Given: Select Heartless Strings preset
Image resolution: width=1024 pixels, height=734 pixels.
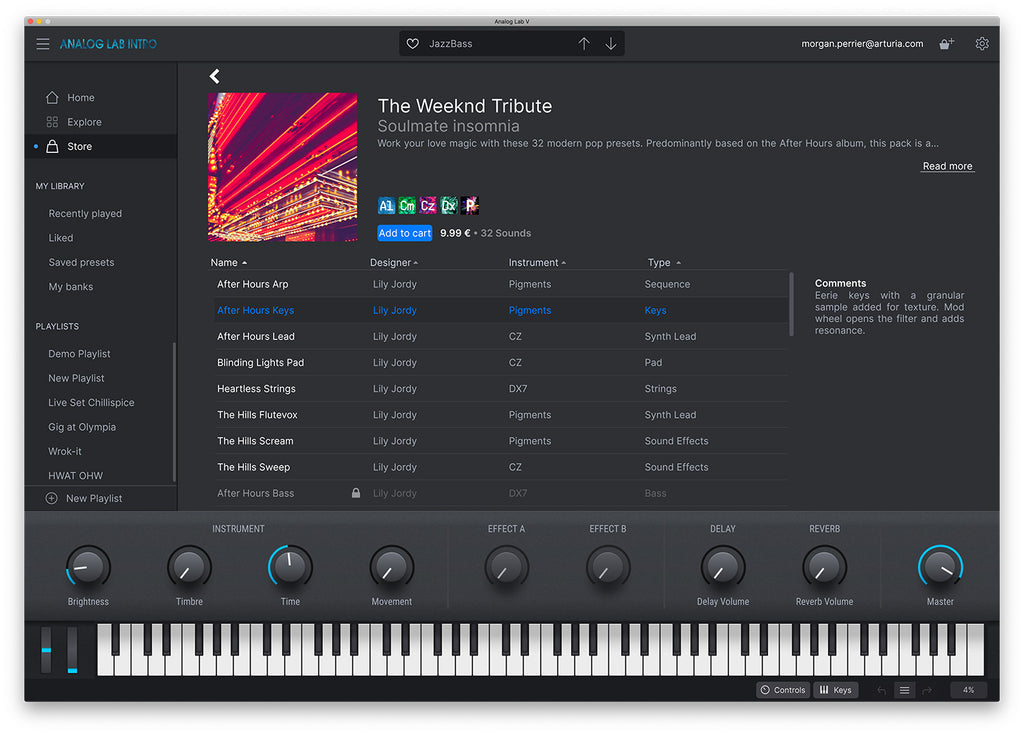Looking at the screenshot, I should click(x=502, y=389).
